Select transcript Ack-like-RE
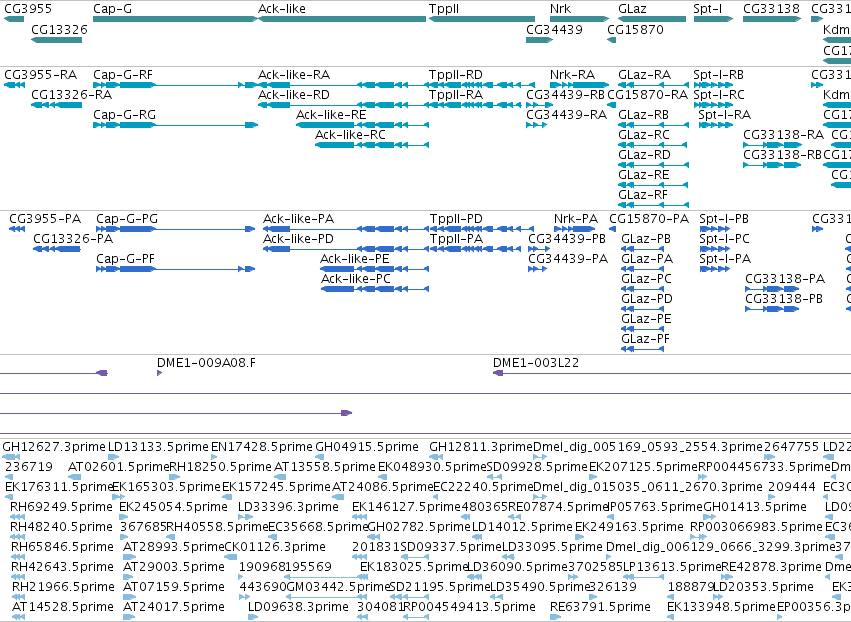 point(331,115)
